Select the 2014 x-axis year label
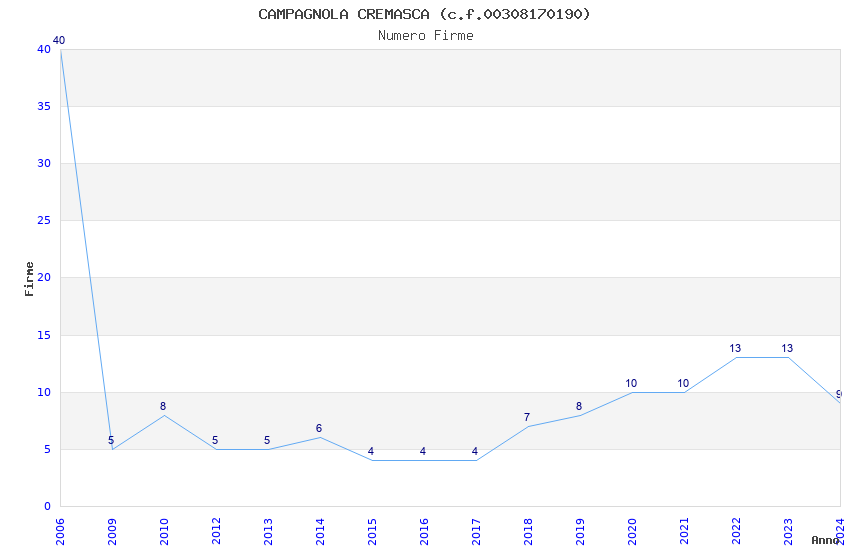The height and width of the screenshot is (550, 850). [x=320, y=532]
